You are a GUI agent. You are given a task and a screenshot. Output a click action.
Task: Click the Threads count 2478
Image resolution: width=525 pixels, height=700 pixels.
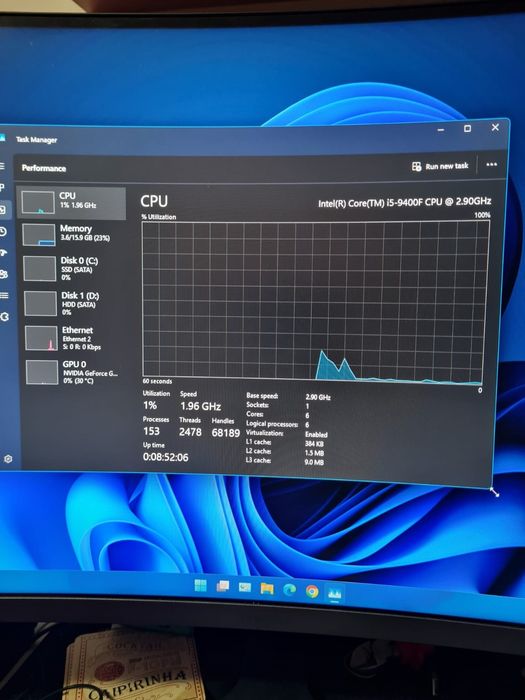coord(190,432)
